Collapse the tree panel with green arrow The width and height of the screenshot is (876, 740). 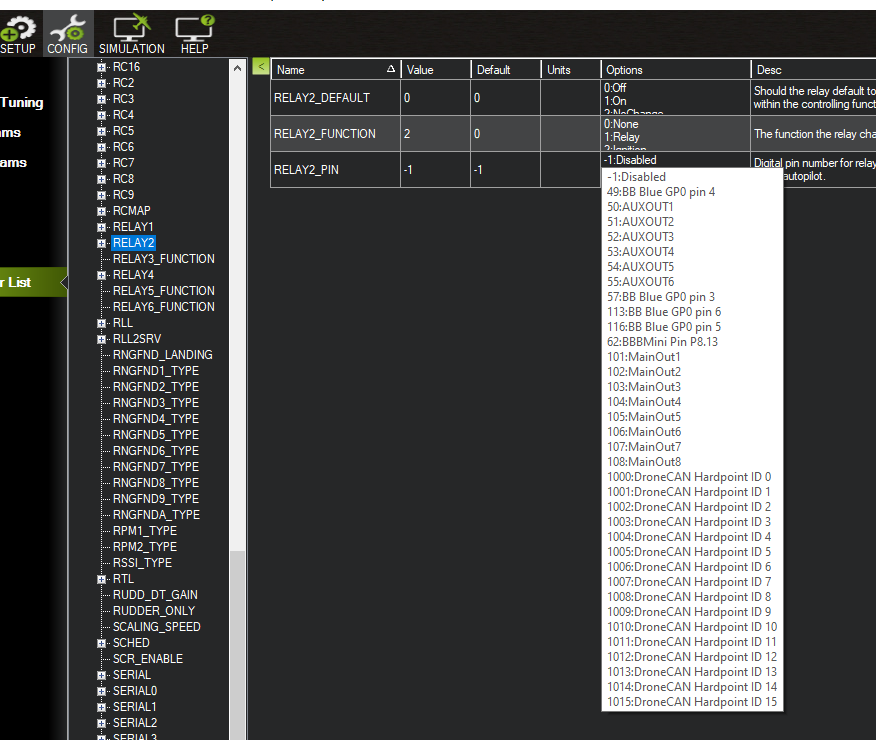click(260, 67)
